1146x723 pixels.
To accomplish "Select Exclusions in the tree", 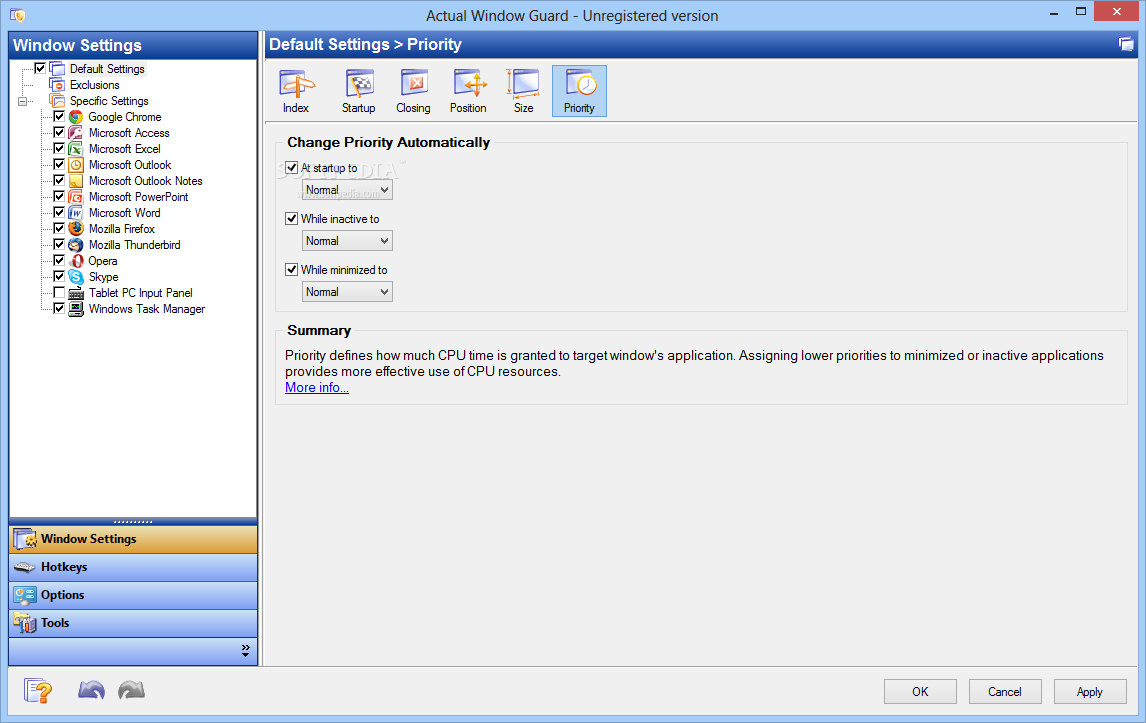I will point(95,85).
